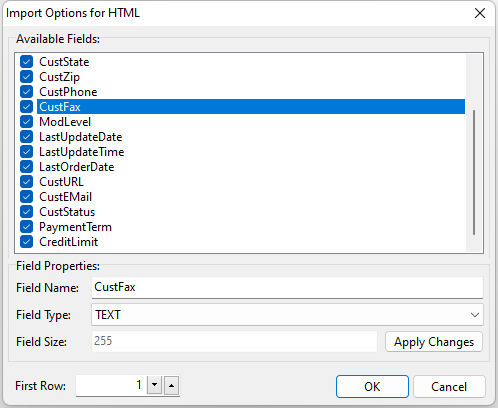Select the LastOrderDate field name
498x408 pixels.
coord(77,167)
